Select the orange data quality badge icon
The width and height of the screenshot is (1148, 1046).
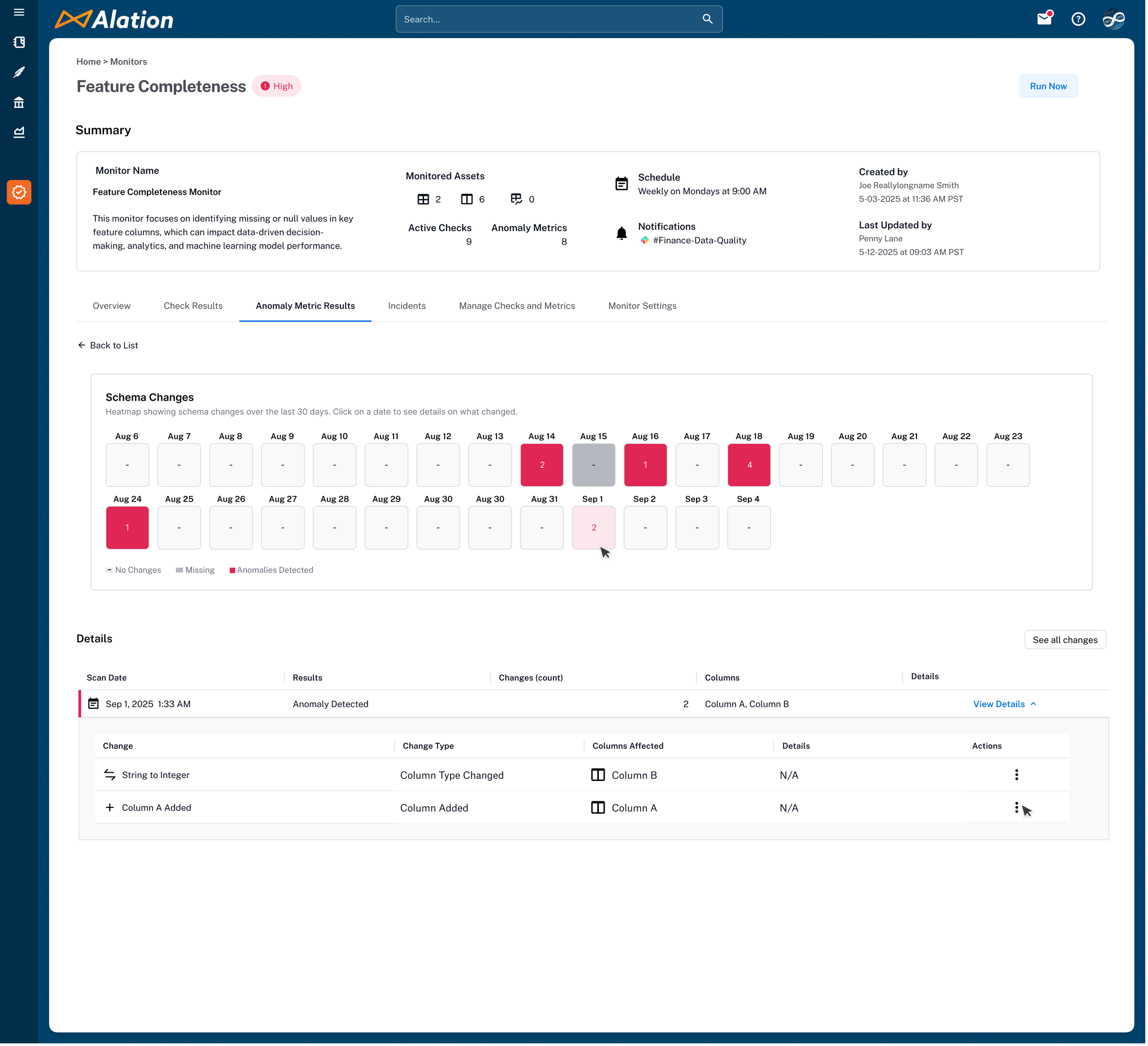[x=19, y=192]
